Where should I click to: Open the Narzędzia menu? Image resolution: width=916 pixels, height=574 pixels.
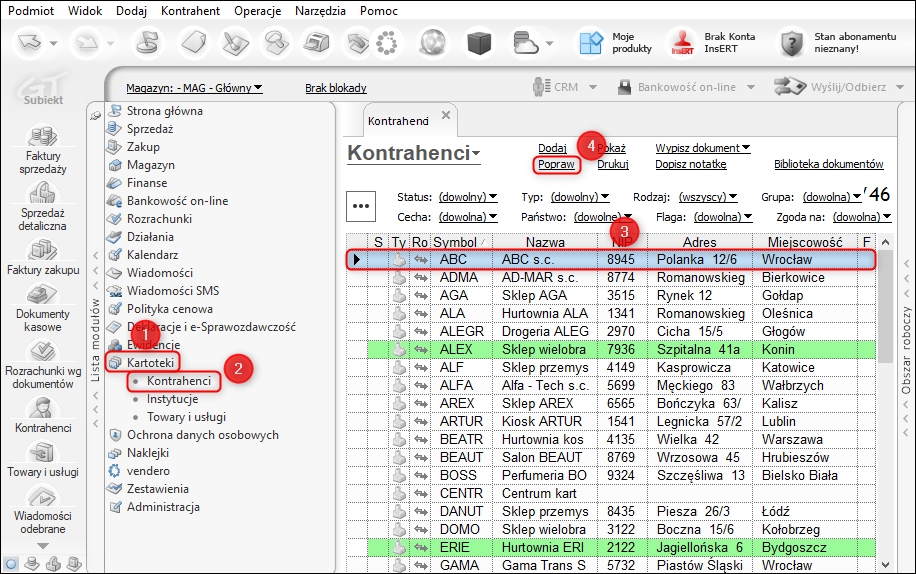click(x=320, y=11)
